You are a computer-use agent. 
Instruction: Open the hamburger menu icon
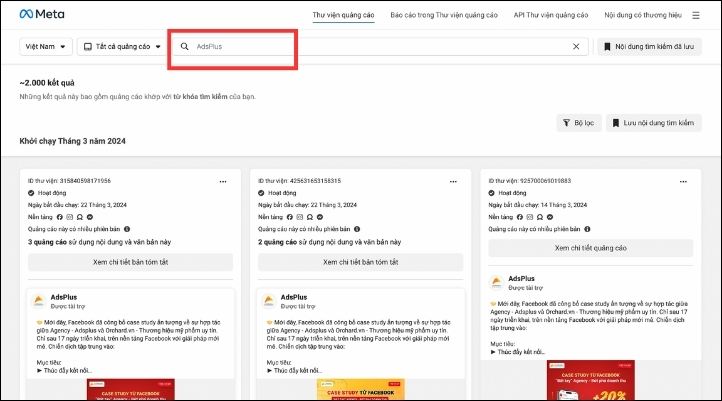pos(696,15)
